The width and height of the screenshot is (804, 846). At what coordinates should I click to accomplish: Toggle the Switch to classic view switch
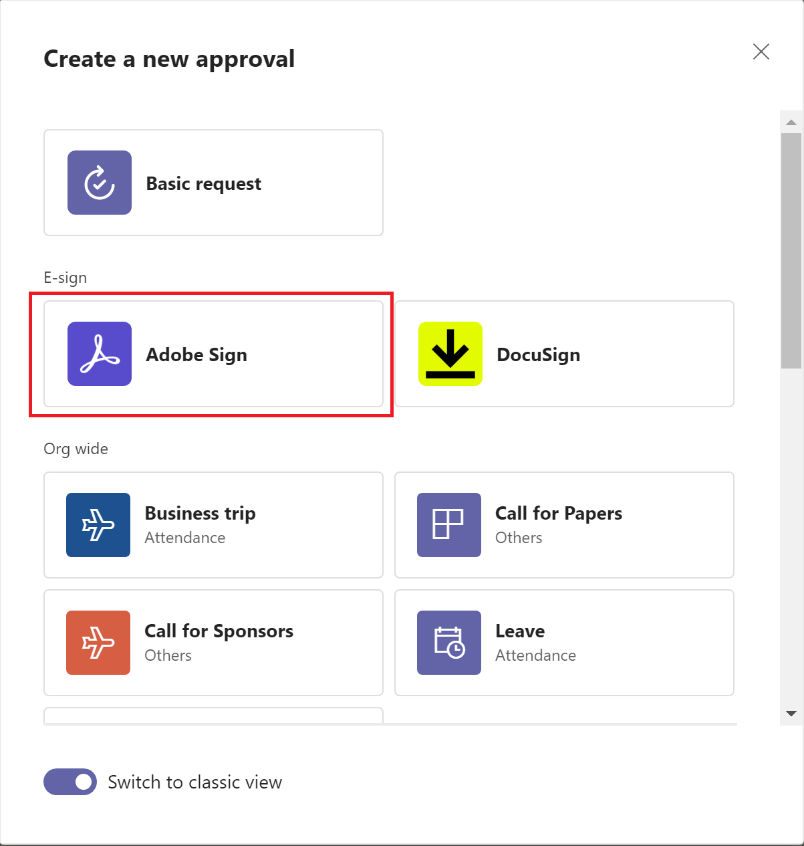click(70, 782)
